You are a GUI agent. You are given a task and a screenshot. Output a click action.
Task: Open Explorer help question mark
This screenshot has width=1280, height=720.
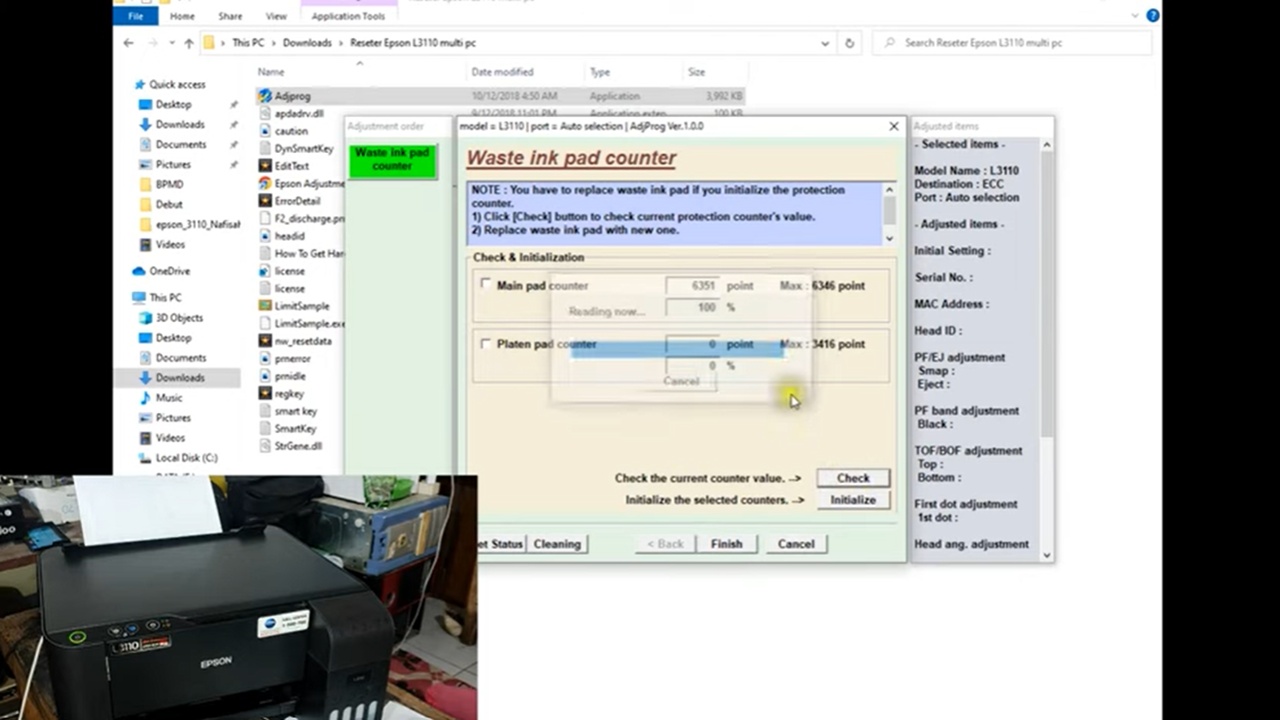tap(1153, 15)
